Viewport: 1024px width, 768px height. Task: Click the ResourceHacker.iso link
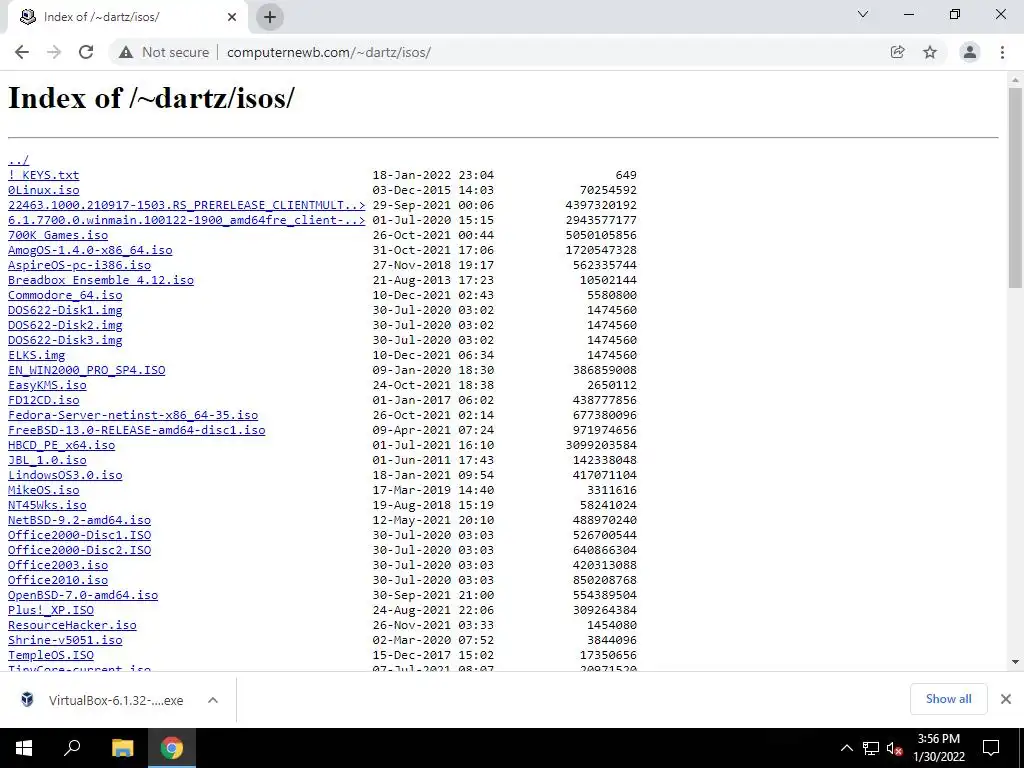[x=72, y=626]
